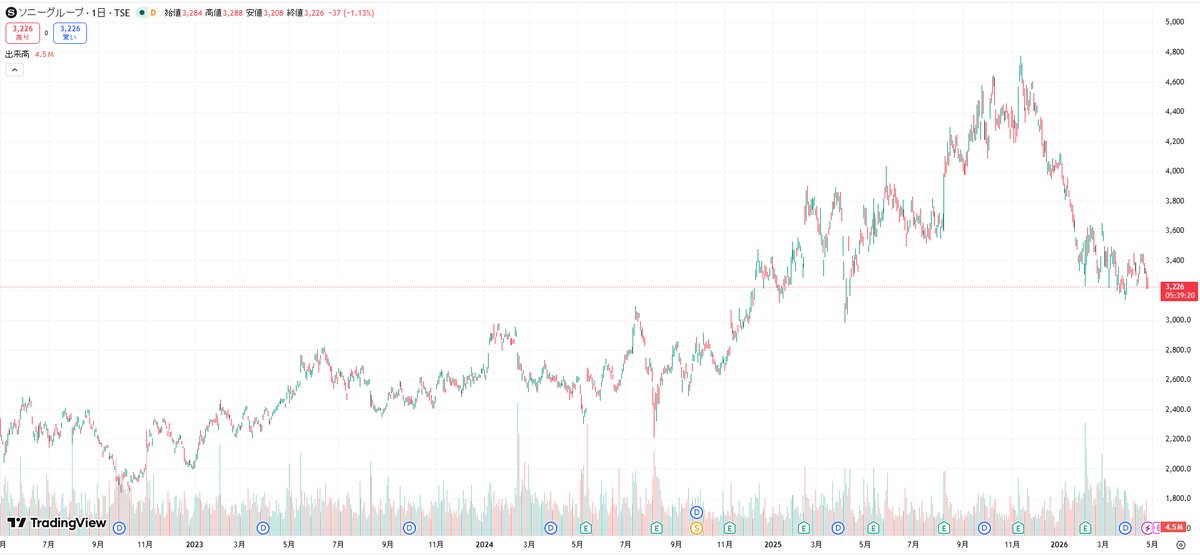Click the dividend marker at October 2025
The height and width of the screenshot is (556, 1200).
tap(984, 527)
